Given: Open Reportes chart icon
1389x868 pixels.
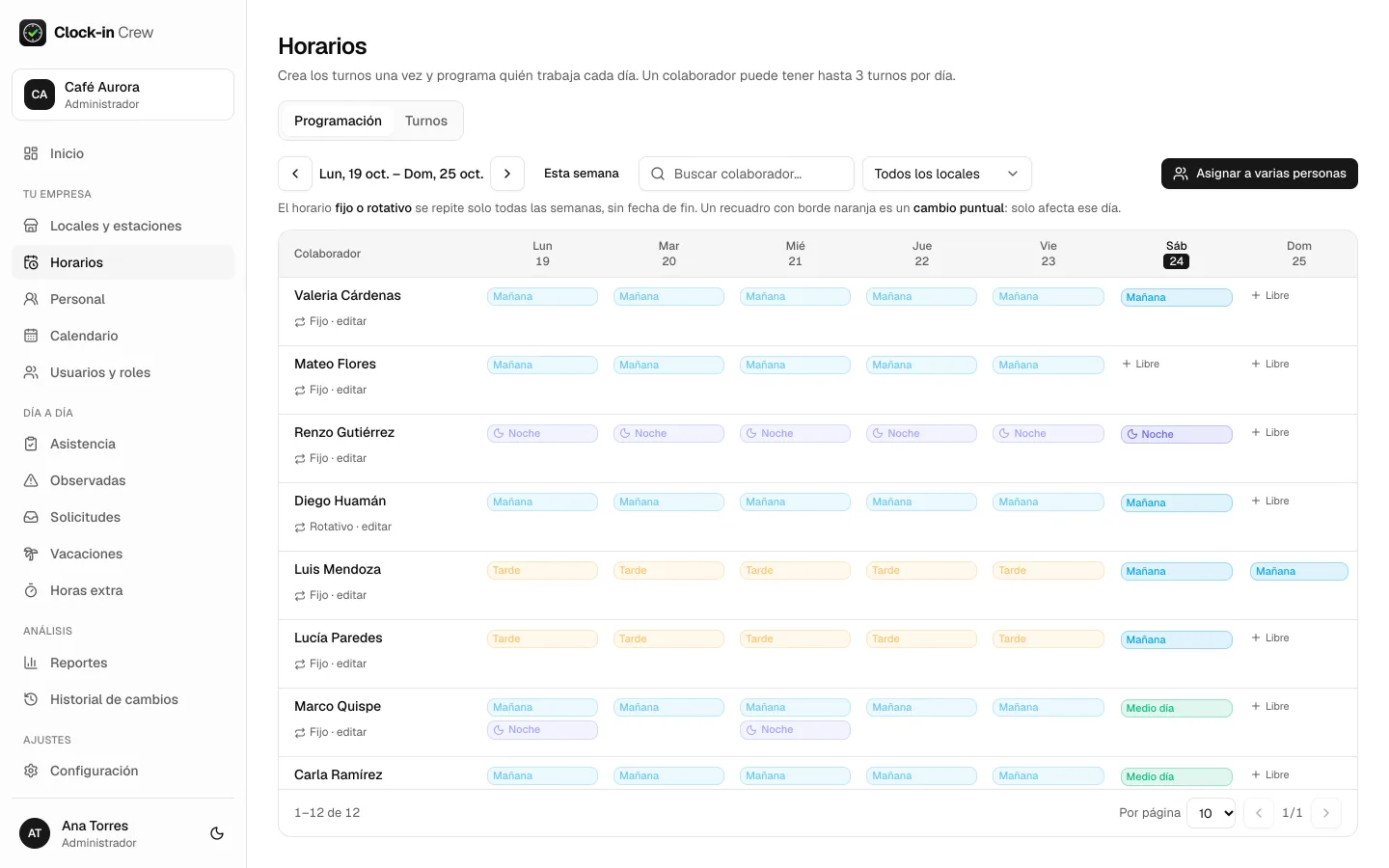Looking at the screenshot, I should (31, 663).
